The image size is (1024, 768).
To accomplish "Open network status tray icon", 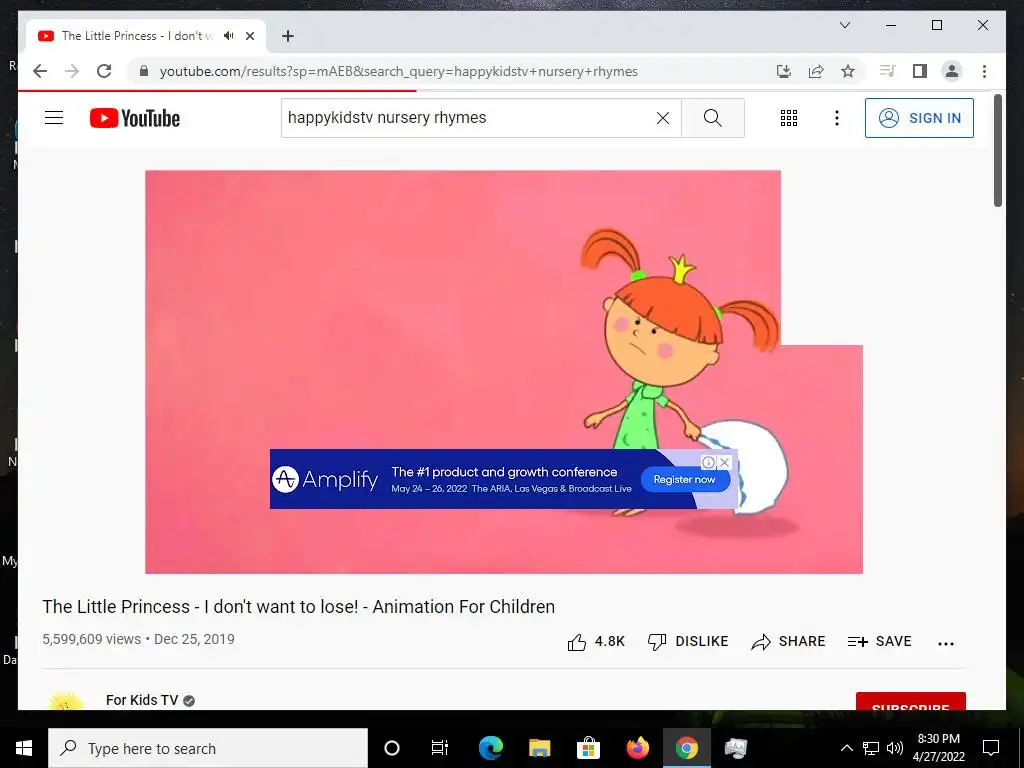I will [x=871, y=748].
